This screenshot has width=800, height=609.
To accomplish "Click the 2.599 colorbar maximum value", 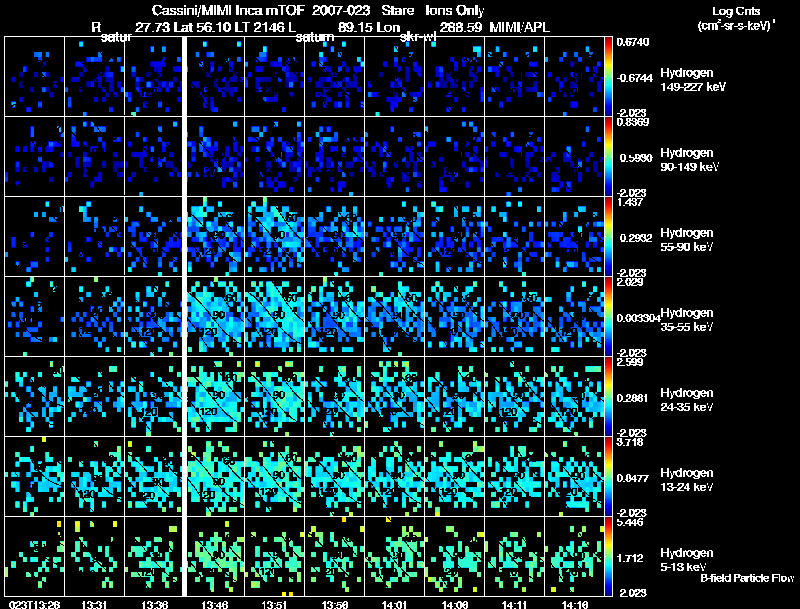I will [x=630, y=362].
